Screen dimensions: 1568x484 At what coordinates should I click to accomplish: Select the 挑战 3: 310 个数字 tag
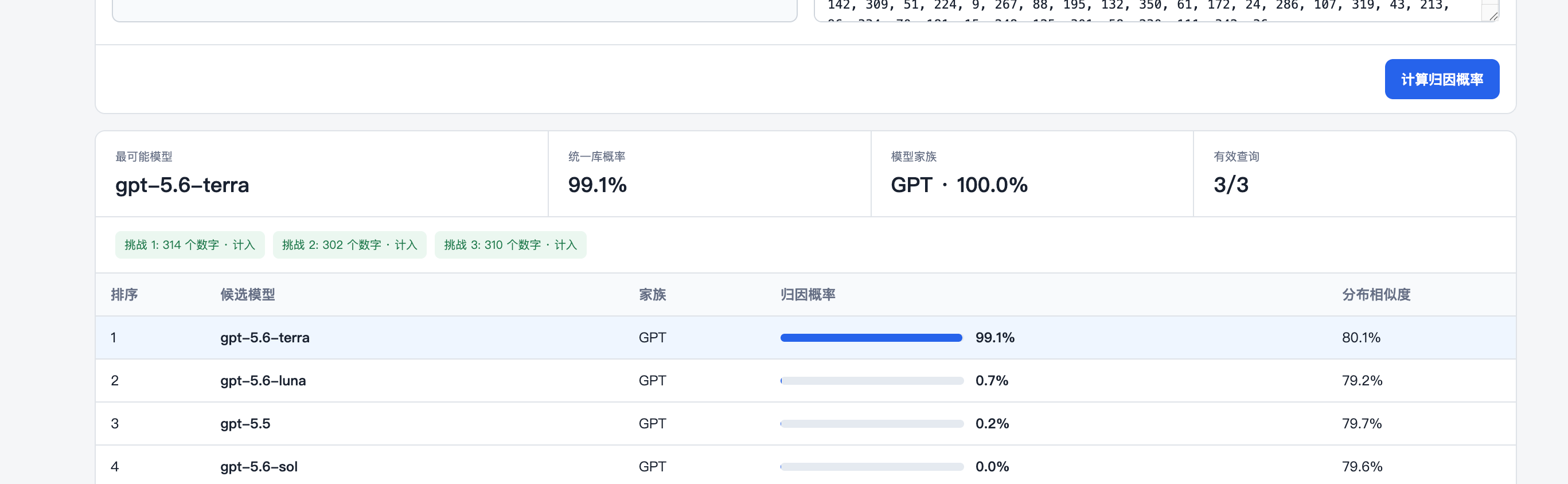click(510, 245)
